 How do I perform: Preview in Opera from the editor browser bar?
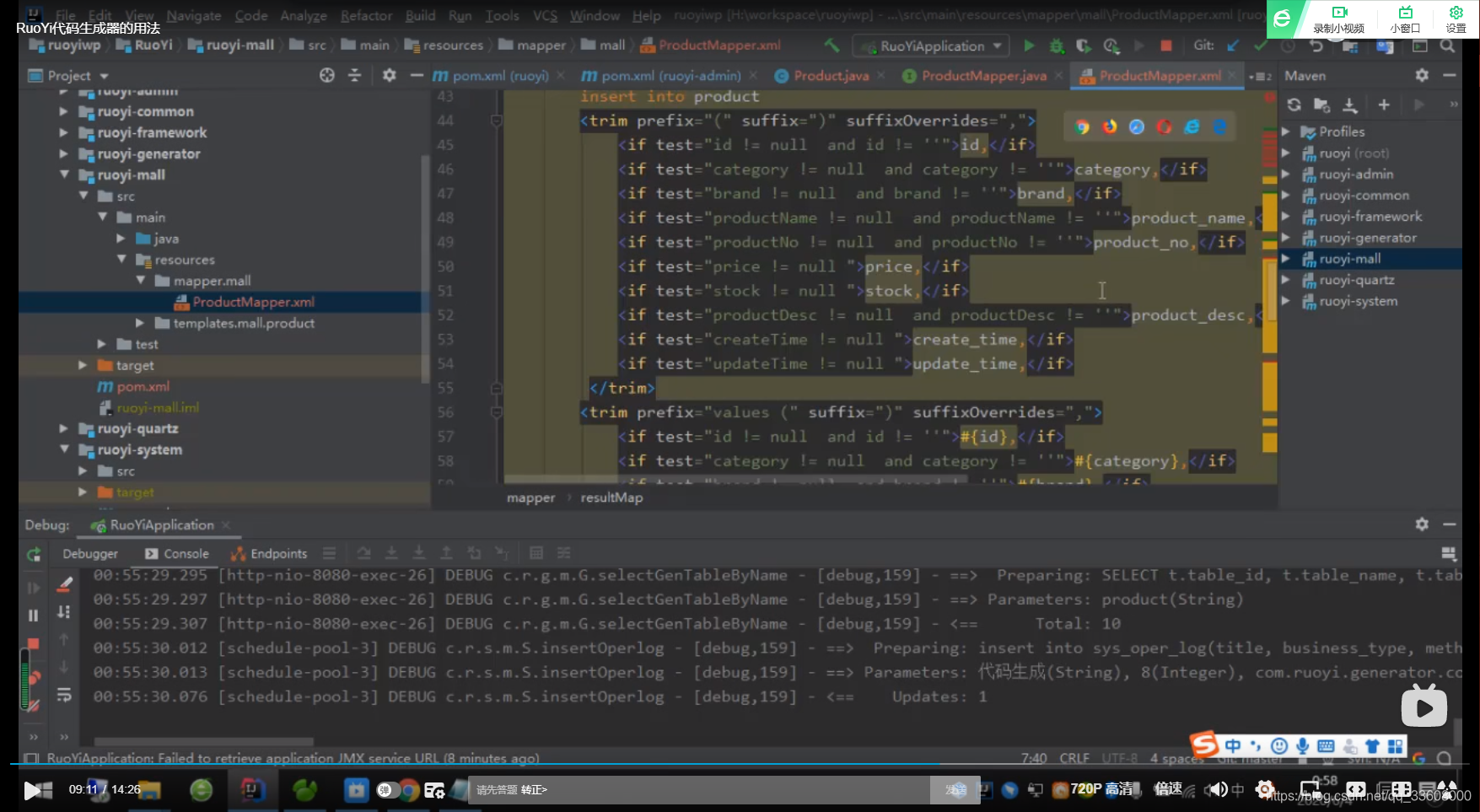point(1165,126)
